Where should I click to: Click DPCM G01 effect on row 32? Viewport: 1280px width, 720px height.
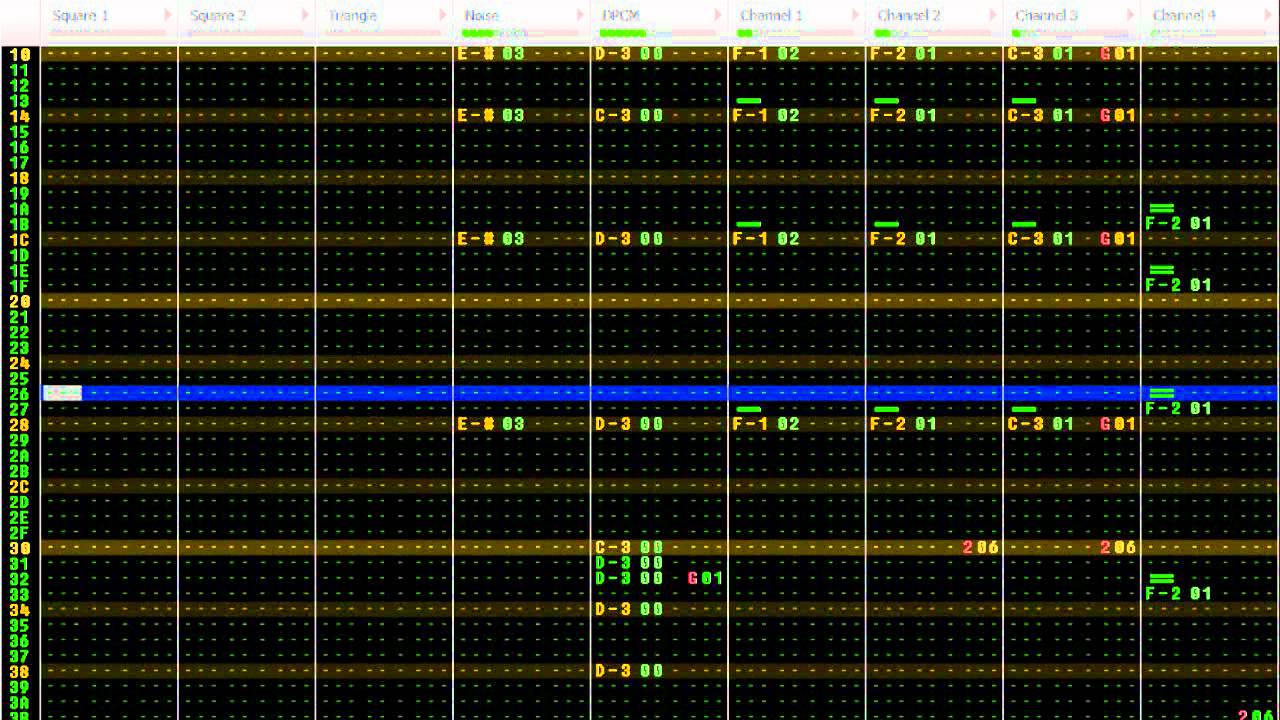point(705,578)
